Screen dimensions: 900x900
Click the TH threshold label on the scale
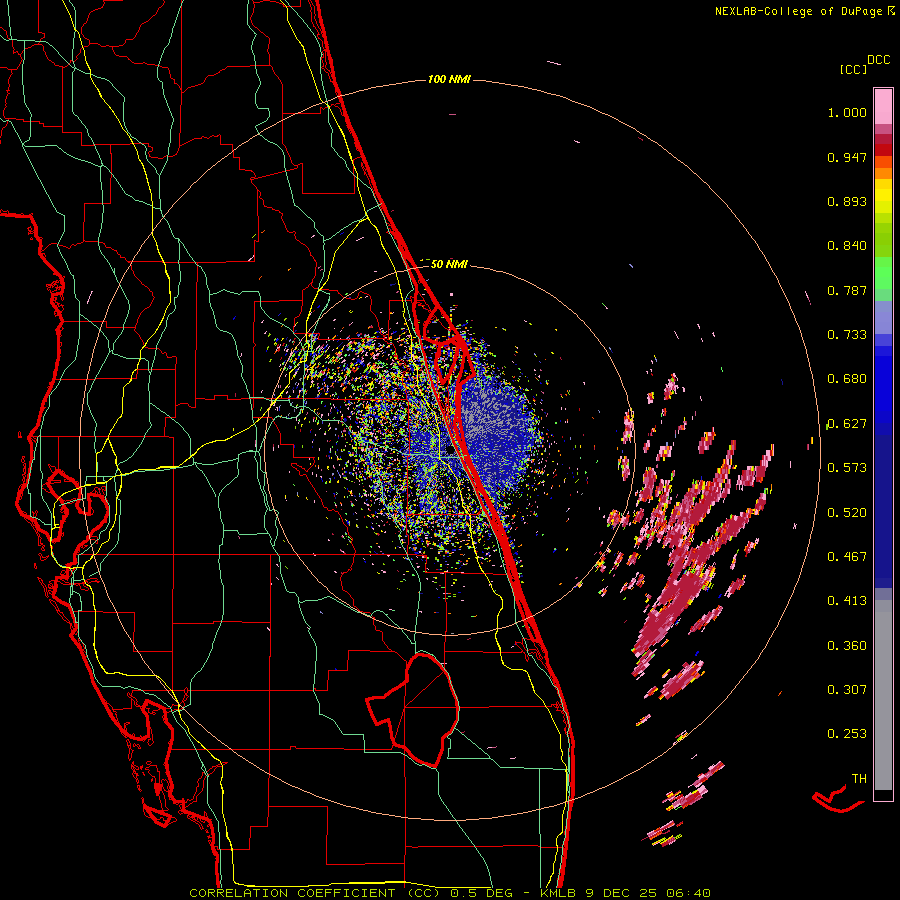tap(859, 779)
